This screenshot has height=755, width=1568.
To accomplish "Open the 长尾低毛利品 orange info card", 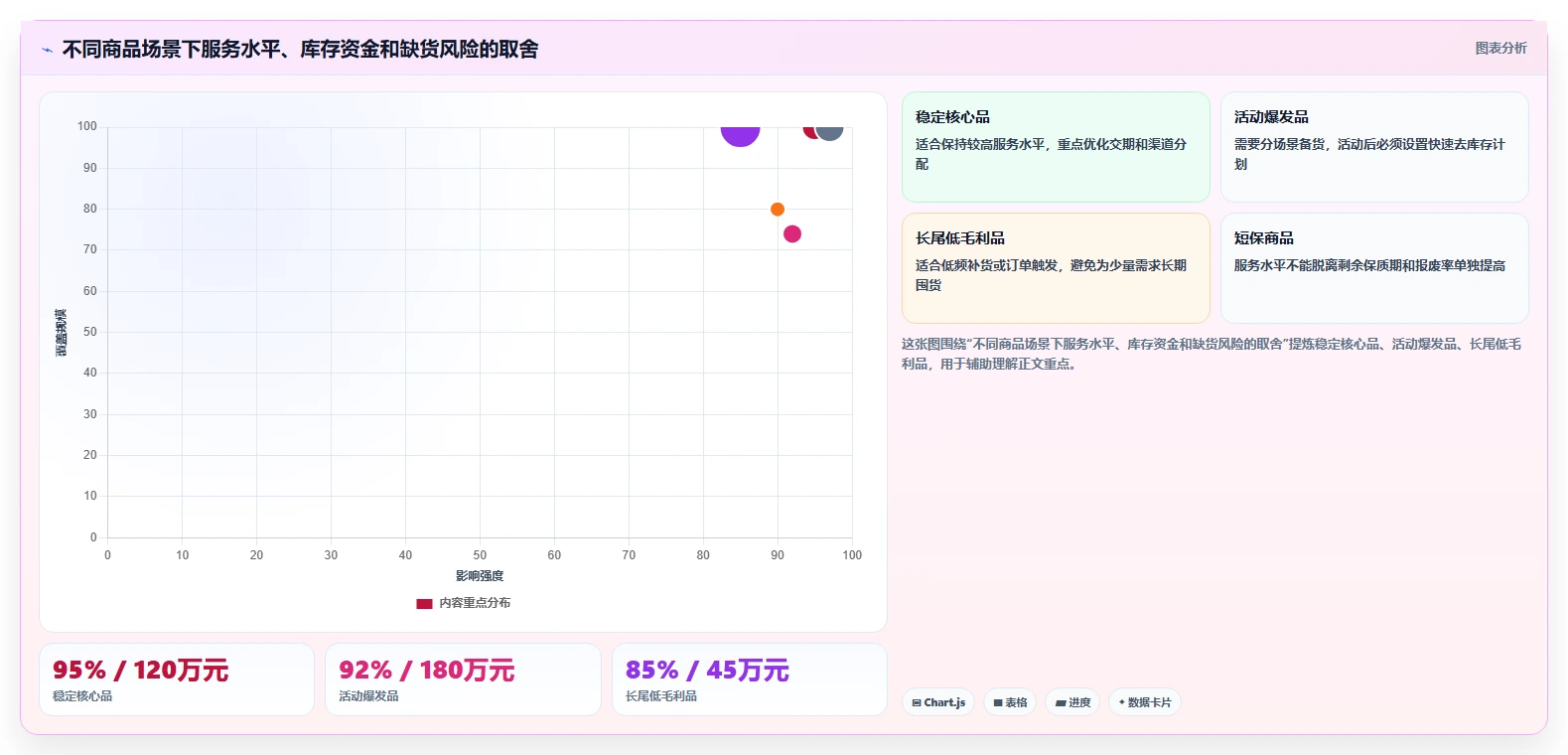I will [x=1056, y=268].
